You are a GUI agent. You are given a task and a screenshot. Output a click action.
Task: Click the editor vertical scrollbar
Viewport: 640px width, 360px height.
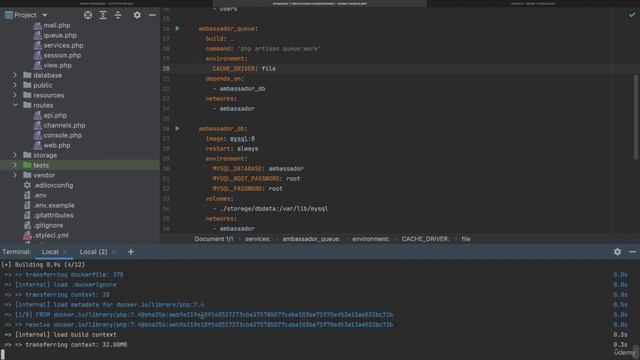pyautogui.click(x=636, y=117)
